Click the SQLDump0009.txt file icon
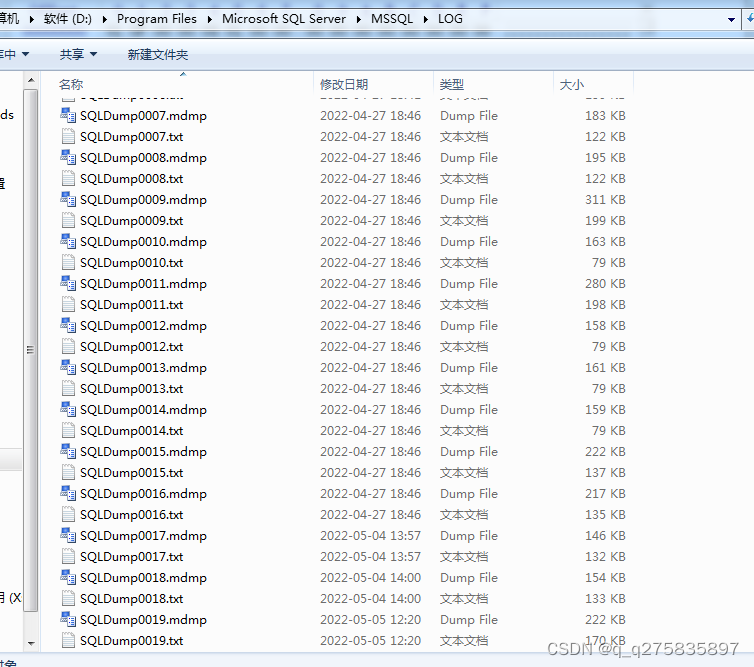The image size is (754, 667). click(x=68, y=220)
